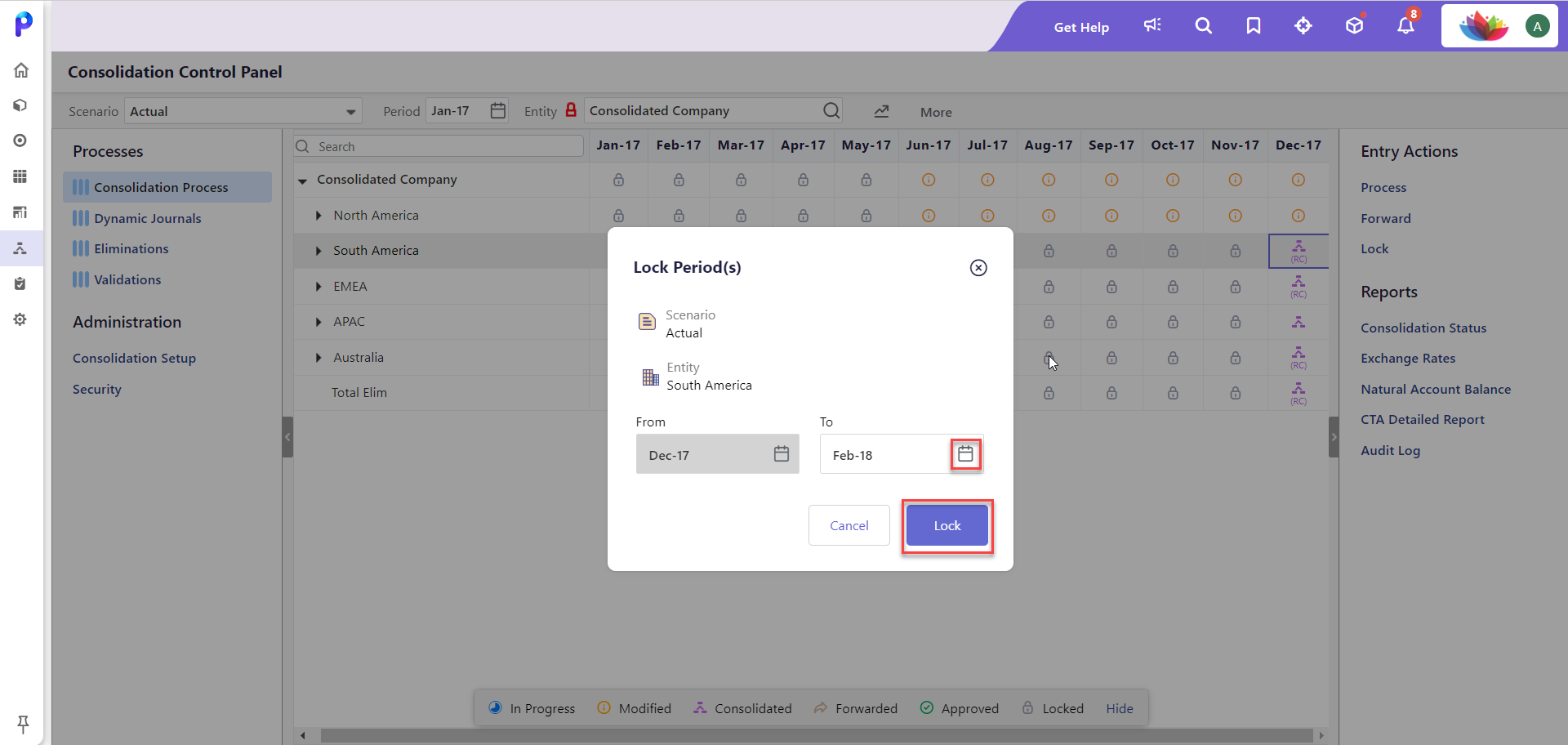1568x745 pixels.
Task: Select the consolidation hierarchy icon in sidebar
Action: [x=21, y=248]
